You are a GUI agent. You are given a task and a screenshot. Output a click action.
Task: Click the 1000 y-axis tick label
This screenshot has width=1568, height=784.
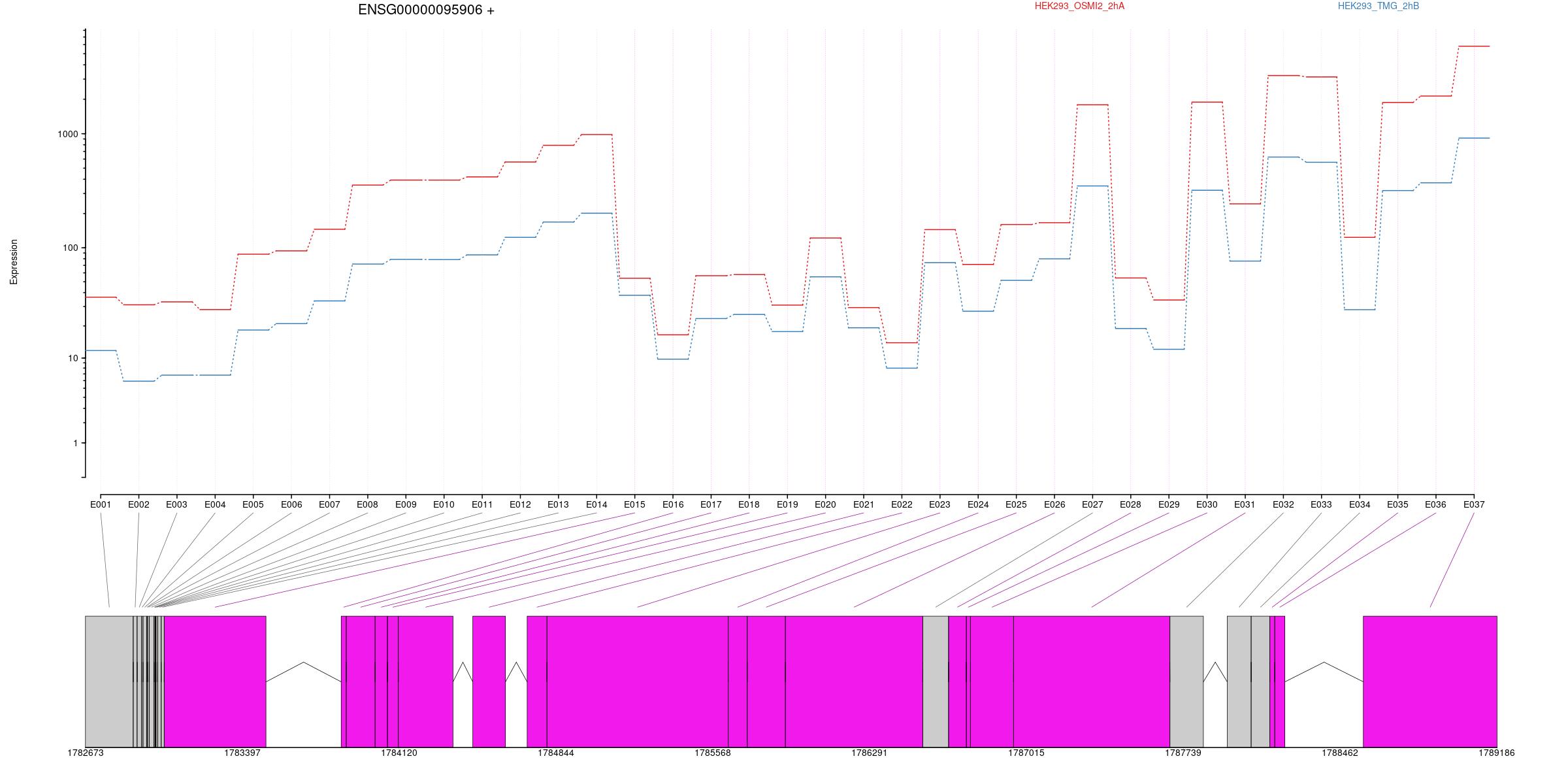[x=67, y=134]
